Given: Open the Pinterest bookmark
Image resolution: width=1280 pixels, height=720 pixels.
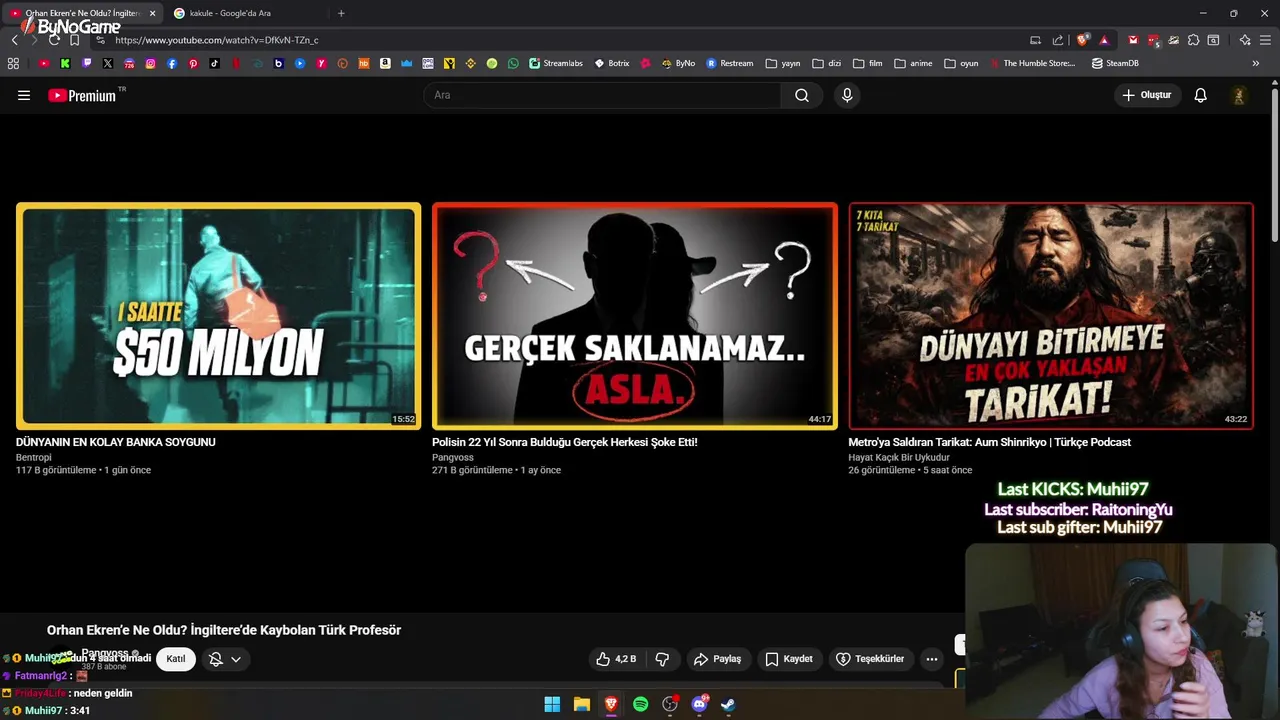Looking at the screenshot, I should [193, 63].
